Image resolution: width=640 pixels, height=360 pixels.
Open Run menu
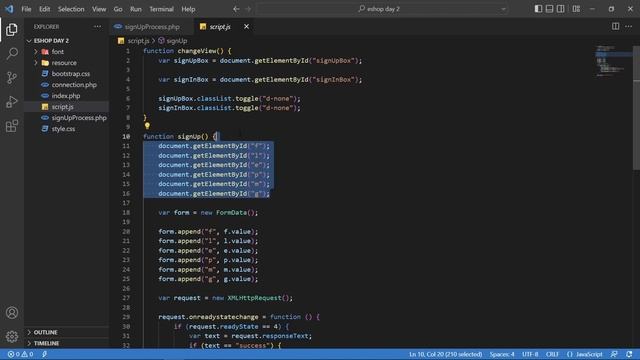tap(136, 9)
